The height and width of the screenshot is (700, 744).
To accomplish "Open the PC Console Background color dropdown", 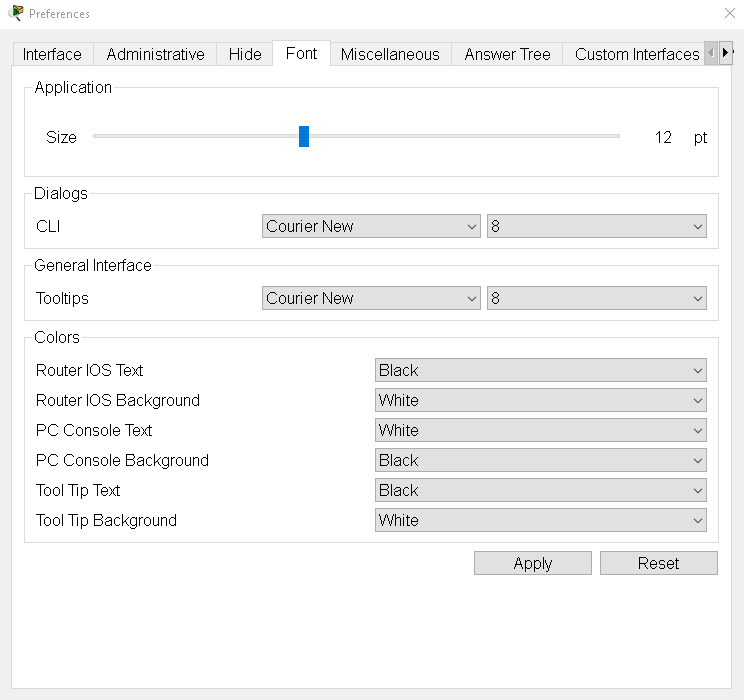I will tap(540, 461).
